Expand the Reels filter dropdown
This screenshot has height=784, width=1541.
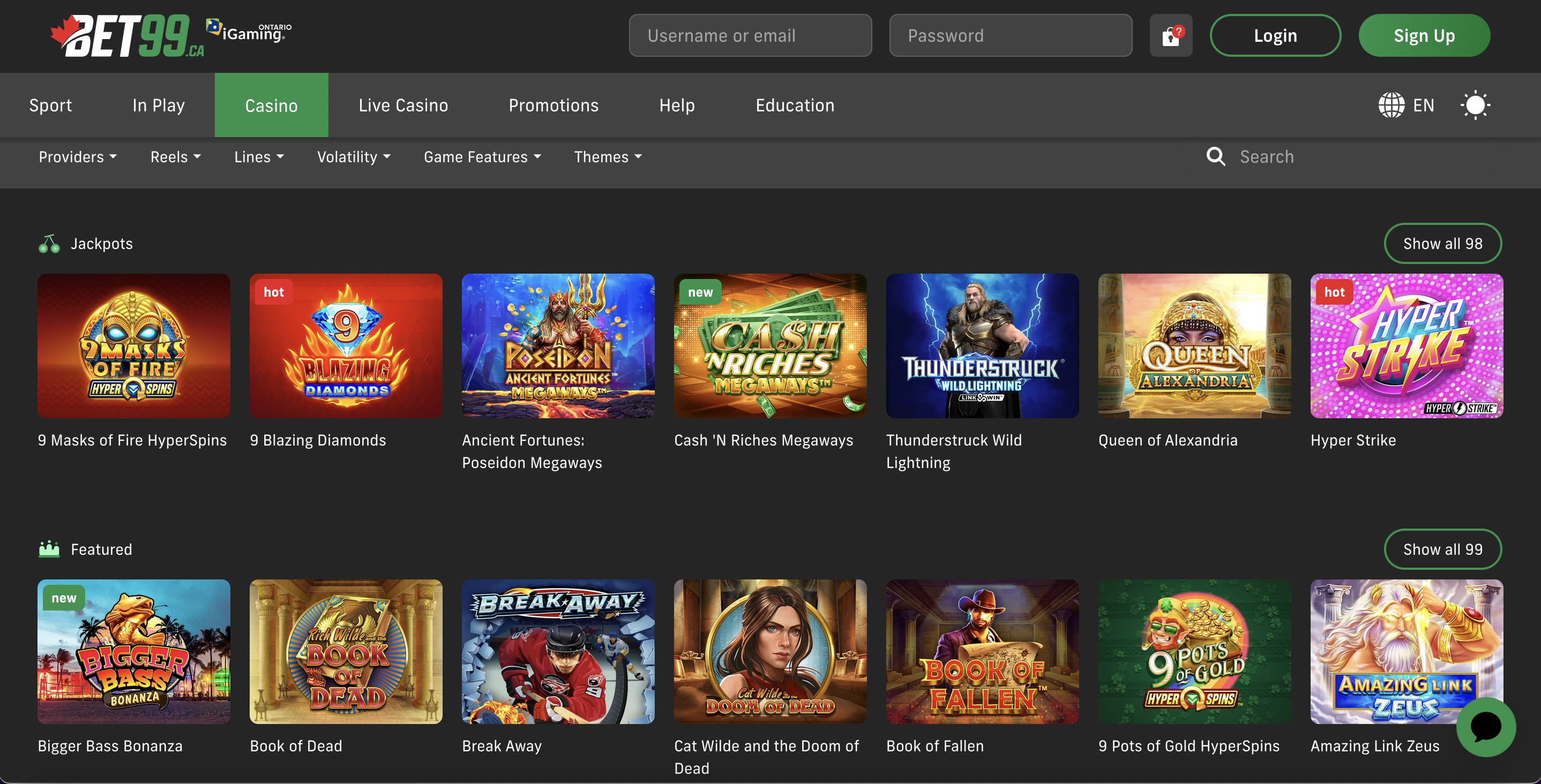[x=175, y=157]
